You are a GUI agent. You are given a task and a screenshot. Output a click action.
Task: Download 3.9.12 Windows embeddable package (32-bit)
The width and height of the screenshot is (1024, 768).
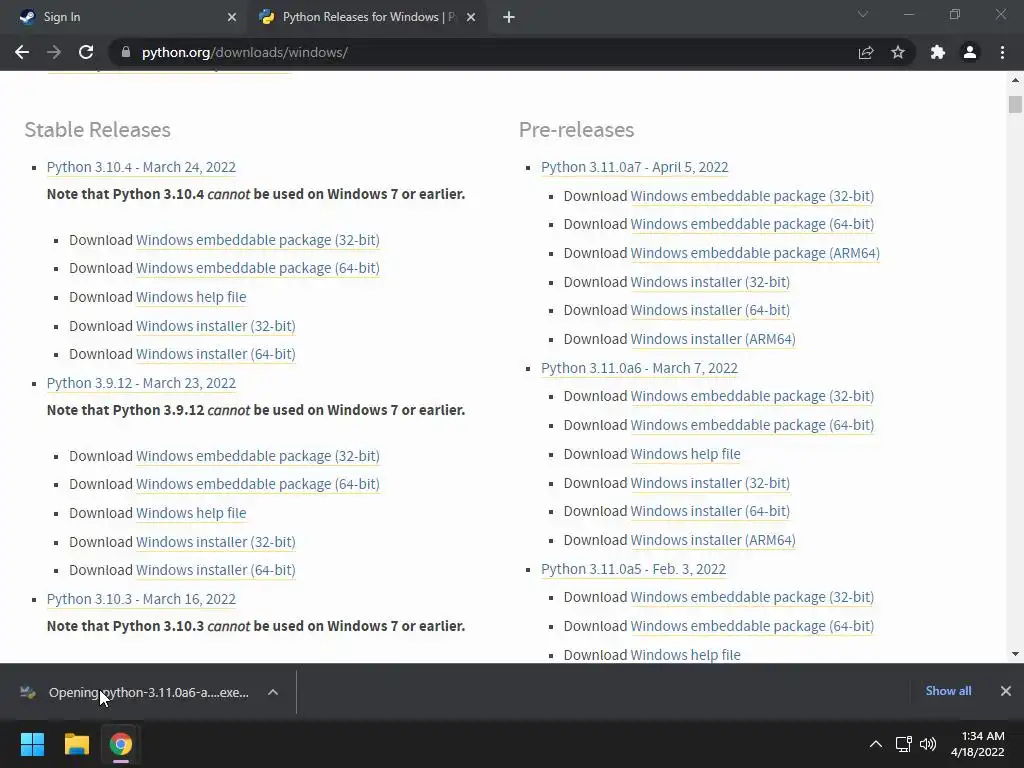click(257, 456)
